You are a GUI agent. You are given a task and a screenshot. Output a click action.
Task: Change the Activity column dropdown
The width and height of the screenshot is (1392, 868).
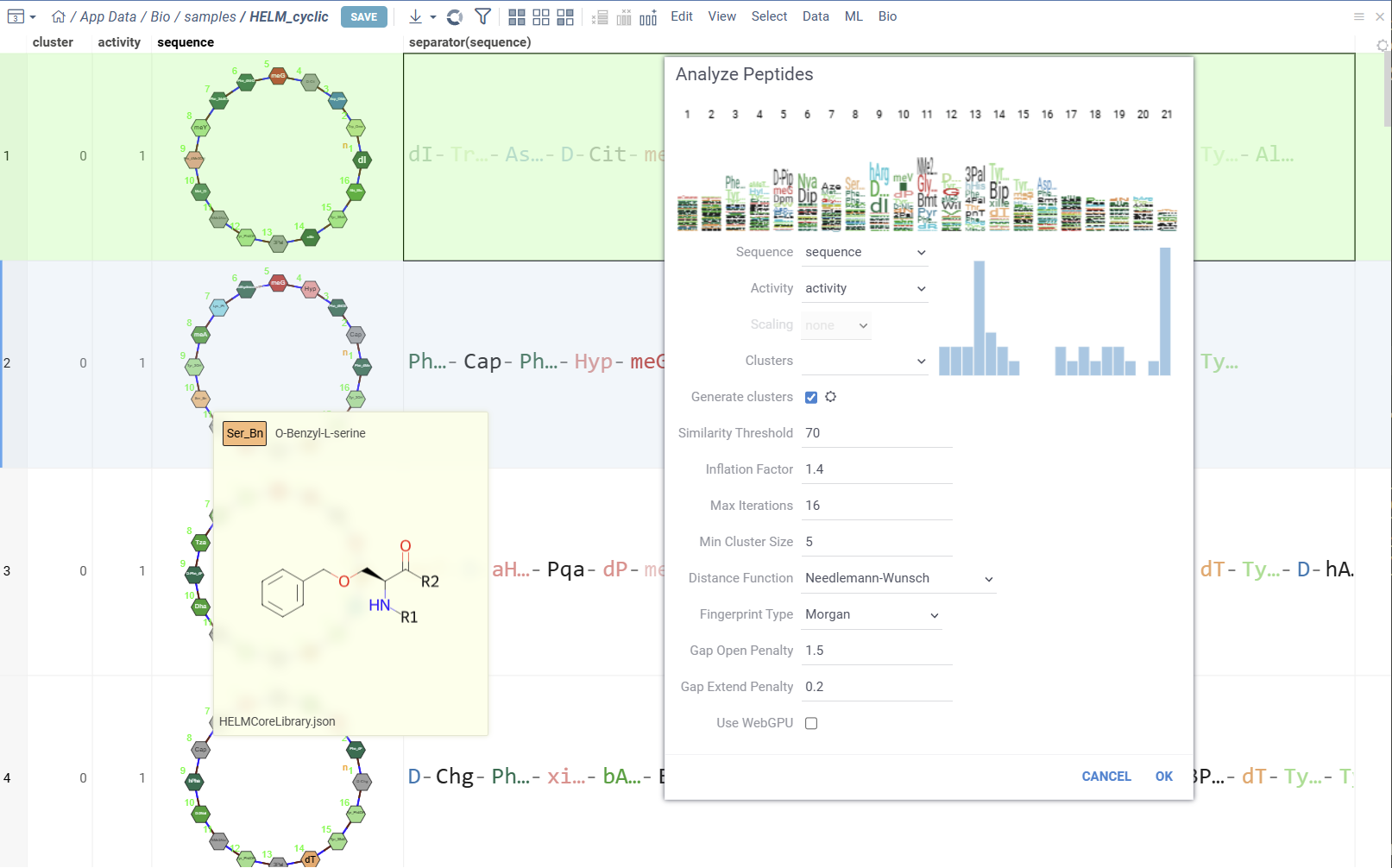point(864,287)
